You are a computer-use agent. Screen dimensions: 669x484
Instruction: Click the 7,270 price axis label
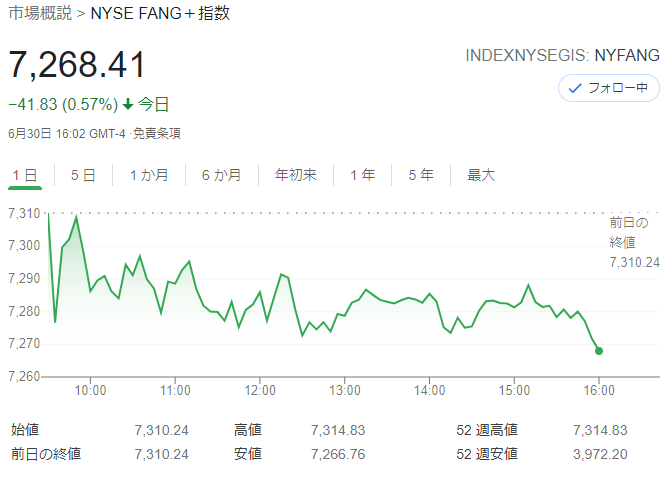coord(24,344)
